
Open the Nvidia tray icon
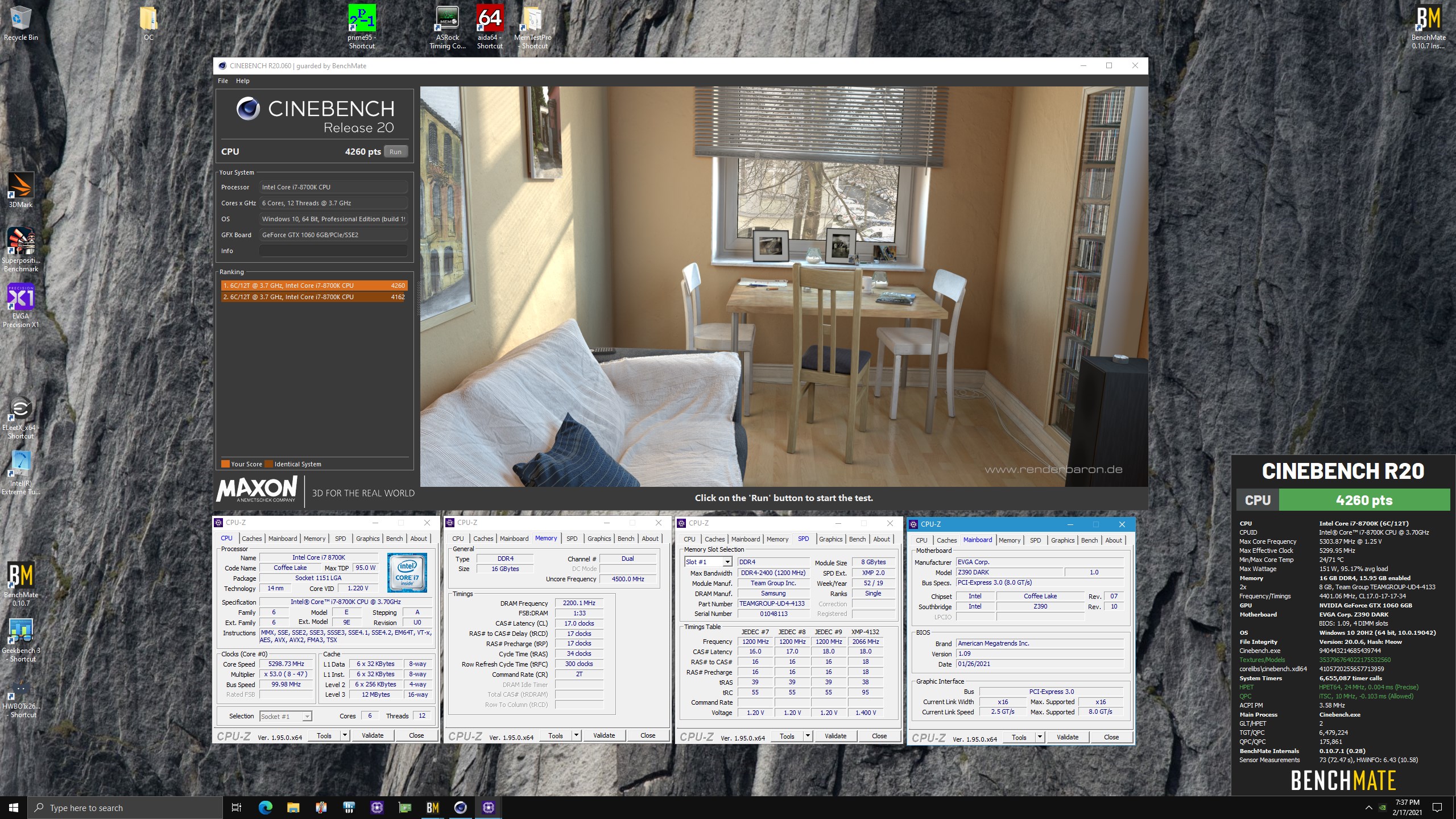[1383, 808]
